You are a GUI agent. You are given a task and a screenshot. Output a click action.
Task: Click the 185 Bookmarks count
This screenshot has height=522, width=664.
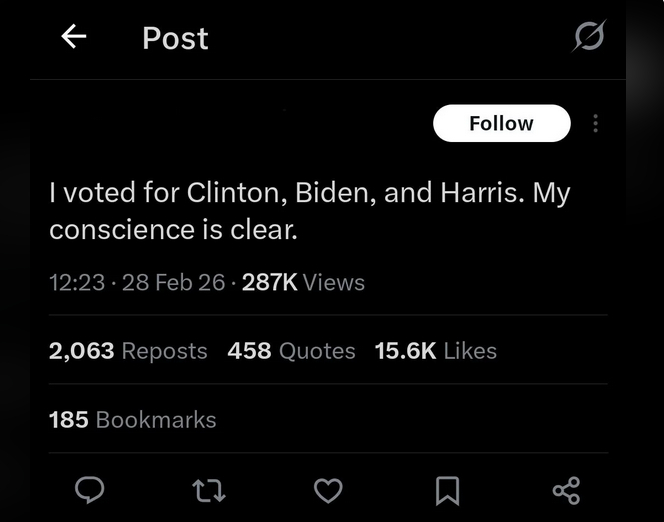point(132,419)
